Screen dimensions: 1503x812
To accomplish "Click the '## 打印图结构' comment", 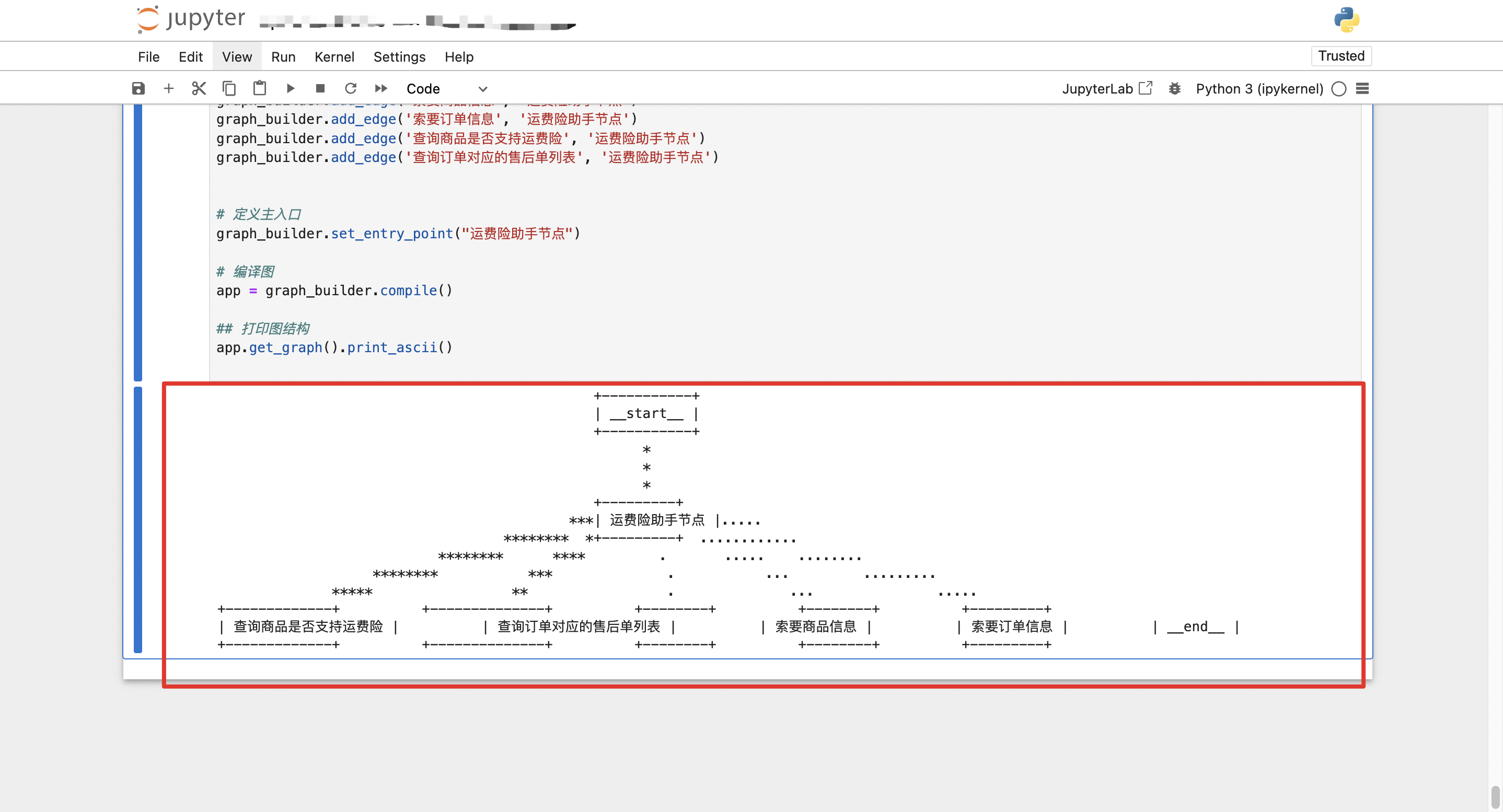I will (262, 329).
